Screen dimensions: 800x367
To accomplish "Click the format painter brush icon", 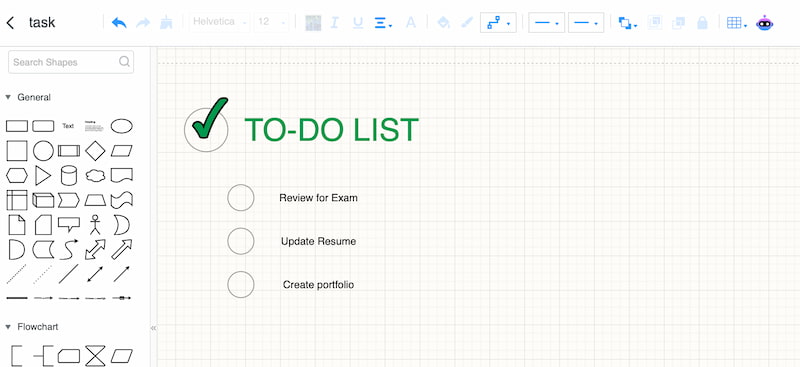I will point(166,22).
